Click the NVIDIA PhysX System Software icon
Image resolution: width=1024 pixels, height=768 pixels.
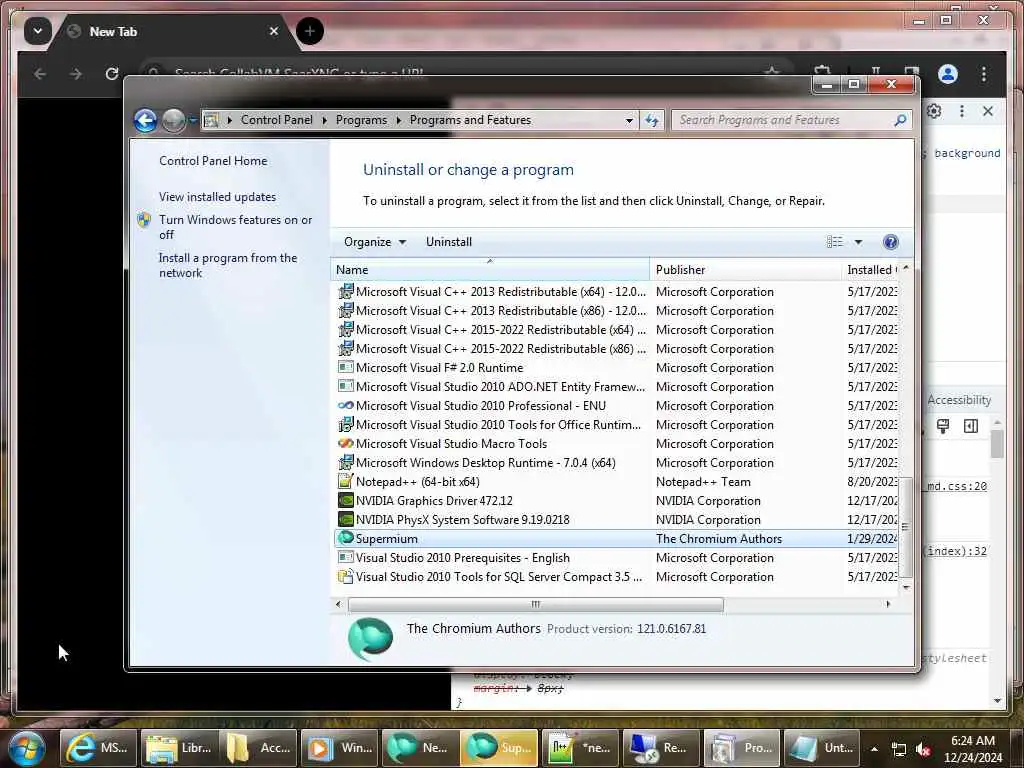click(345, 519)
